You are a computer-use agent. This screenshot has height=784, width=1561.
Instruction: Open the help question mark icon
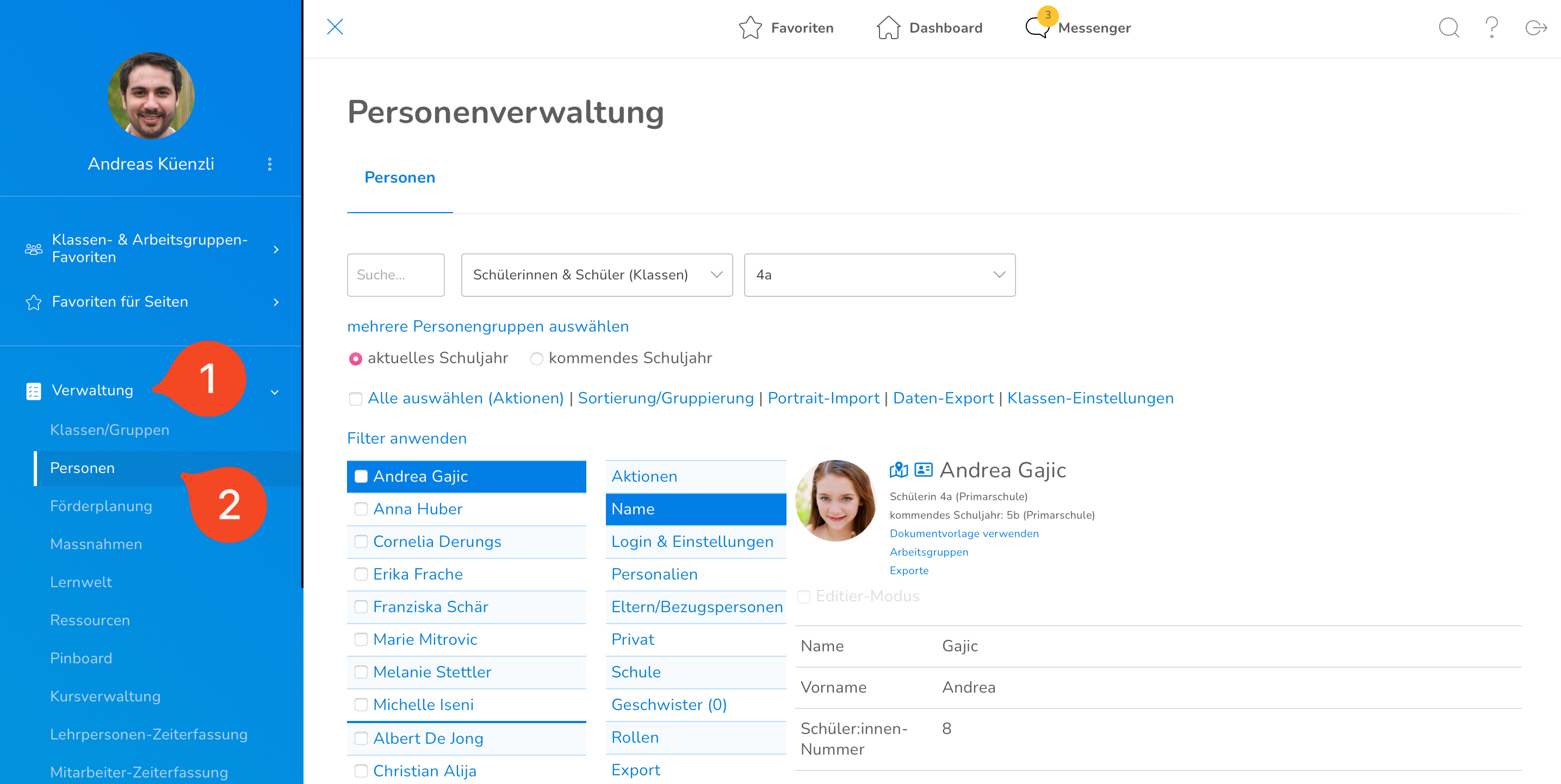point(1491,28)
